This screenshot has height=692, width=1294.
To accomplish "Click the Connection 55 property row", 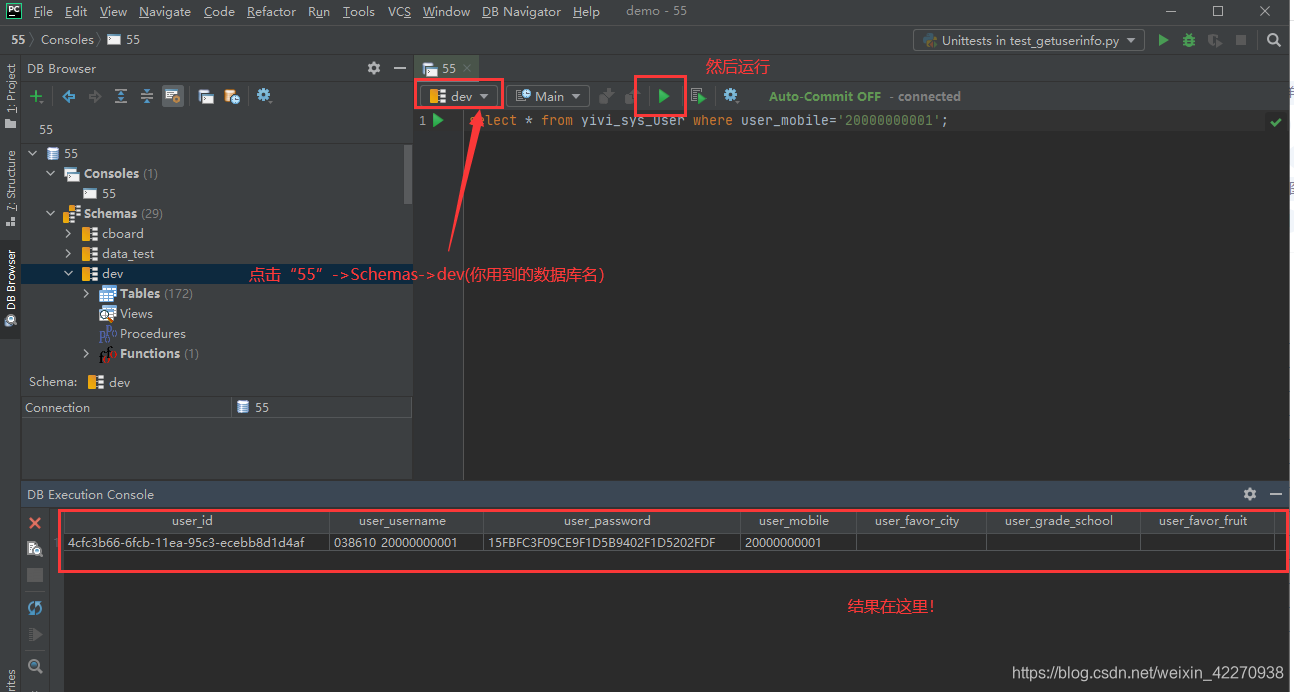I will [x=217, y=407].
